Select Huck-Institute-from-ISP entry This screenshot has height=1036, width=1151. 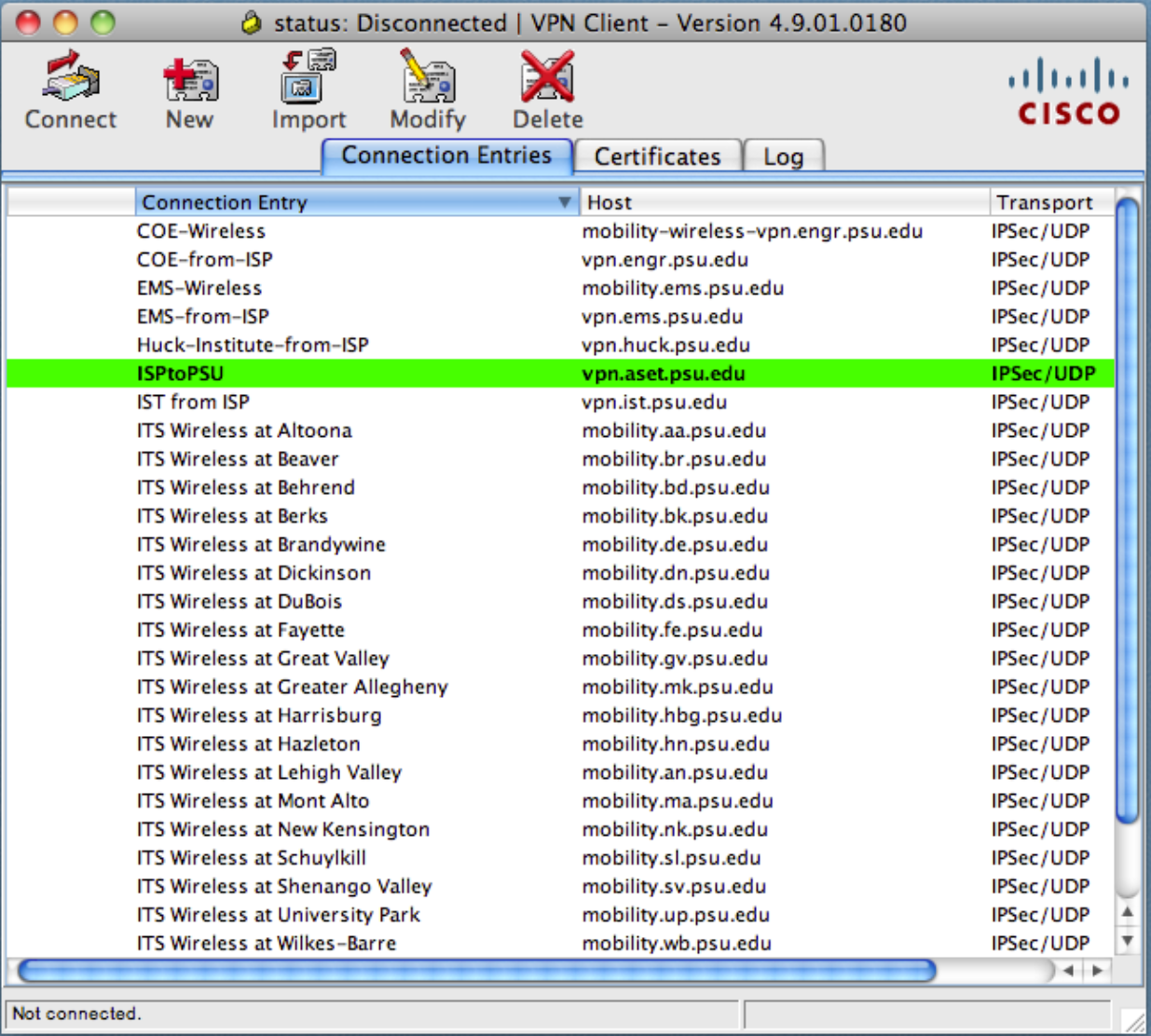point(560,345)
